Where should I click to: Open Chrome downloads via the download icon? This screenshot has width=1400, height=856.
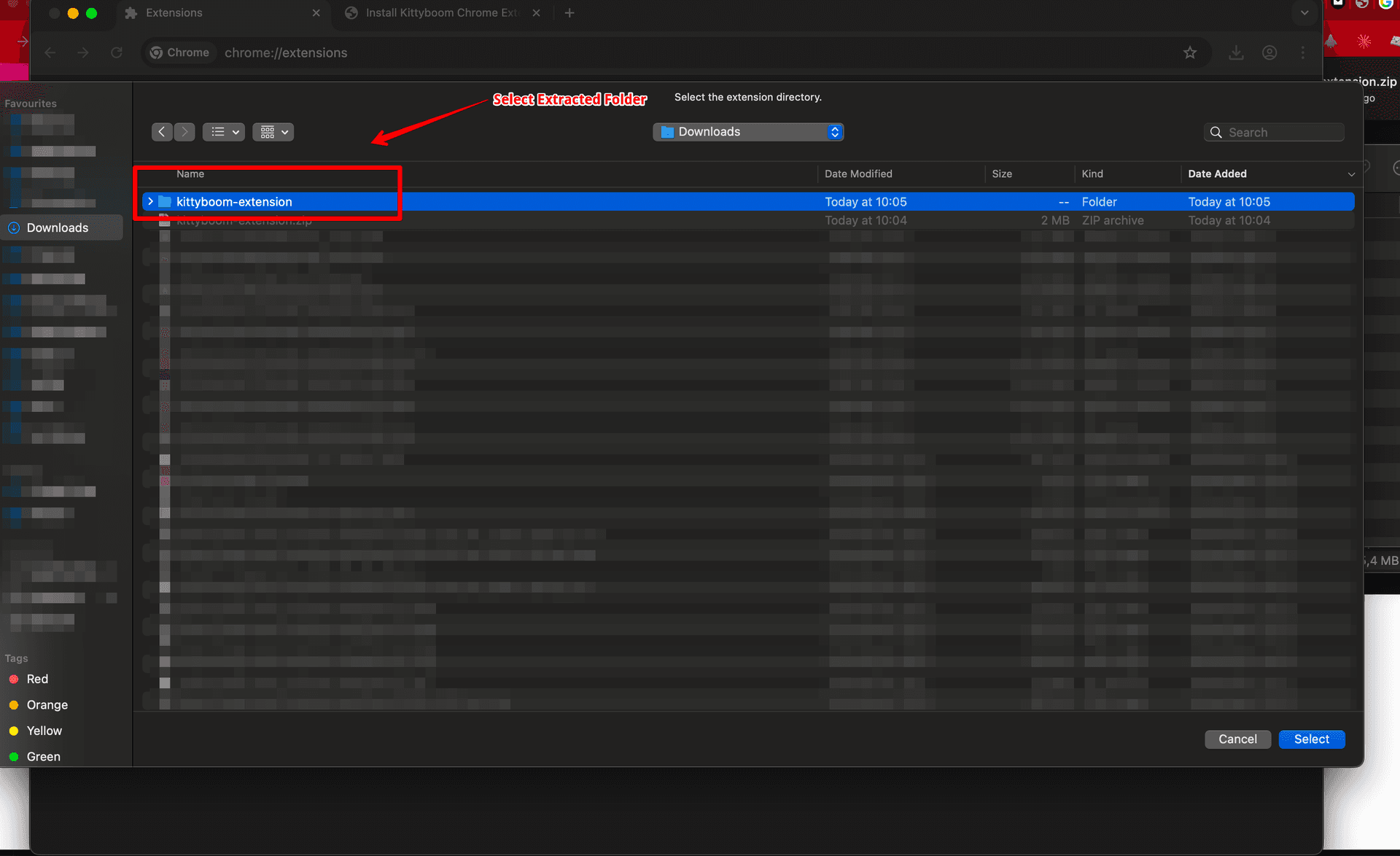[x=1235, y=52]
